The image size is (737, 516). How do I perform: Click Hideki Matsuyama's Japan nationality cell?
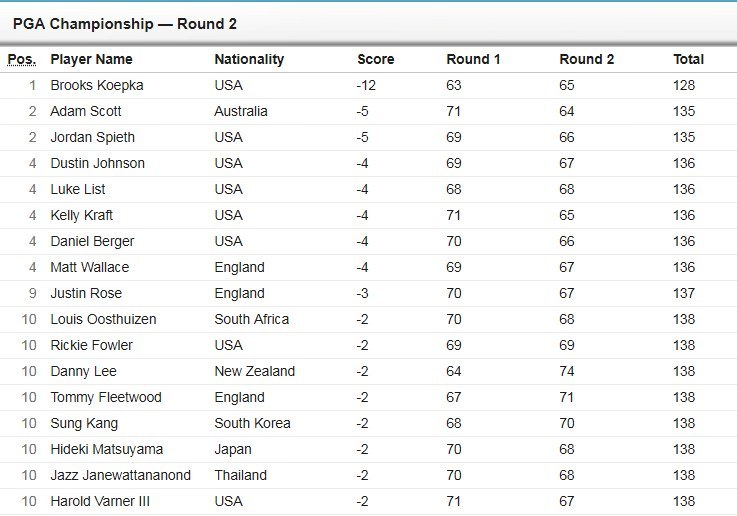pyautogui.click(x=233, y=449)
